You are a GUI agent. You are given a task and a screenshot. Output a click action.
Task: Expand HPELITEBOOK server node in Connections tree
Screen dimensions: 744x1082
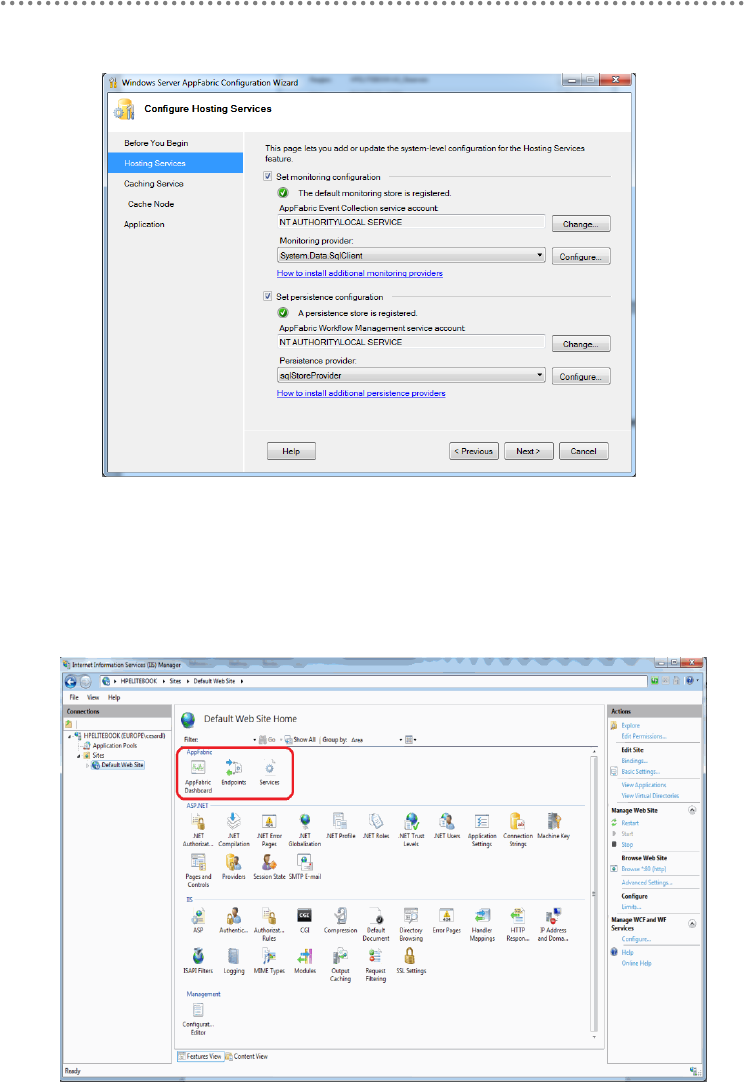click(x=70, y=736)
